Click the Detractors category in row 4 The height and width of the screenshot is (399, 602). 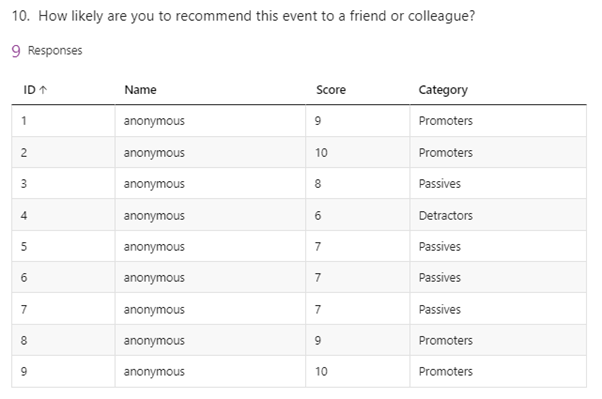click(x=445, y=215)
